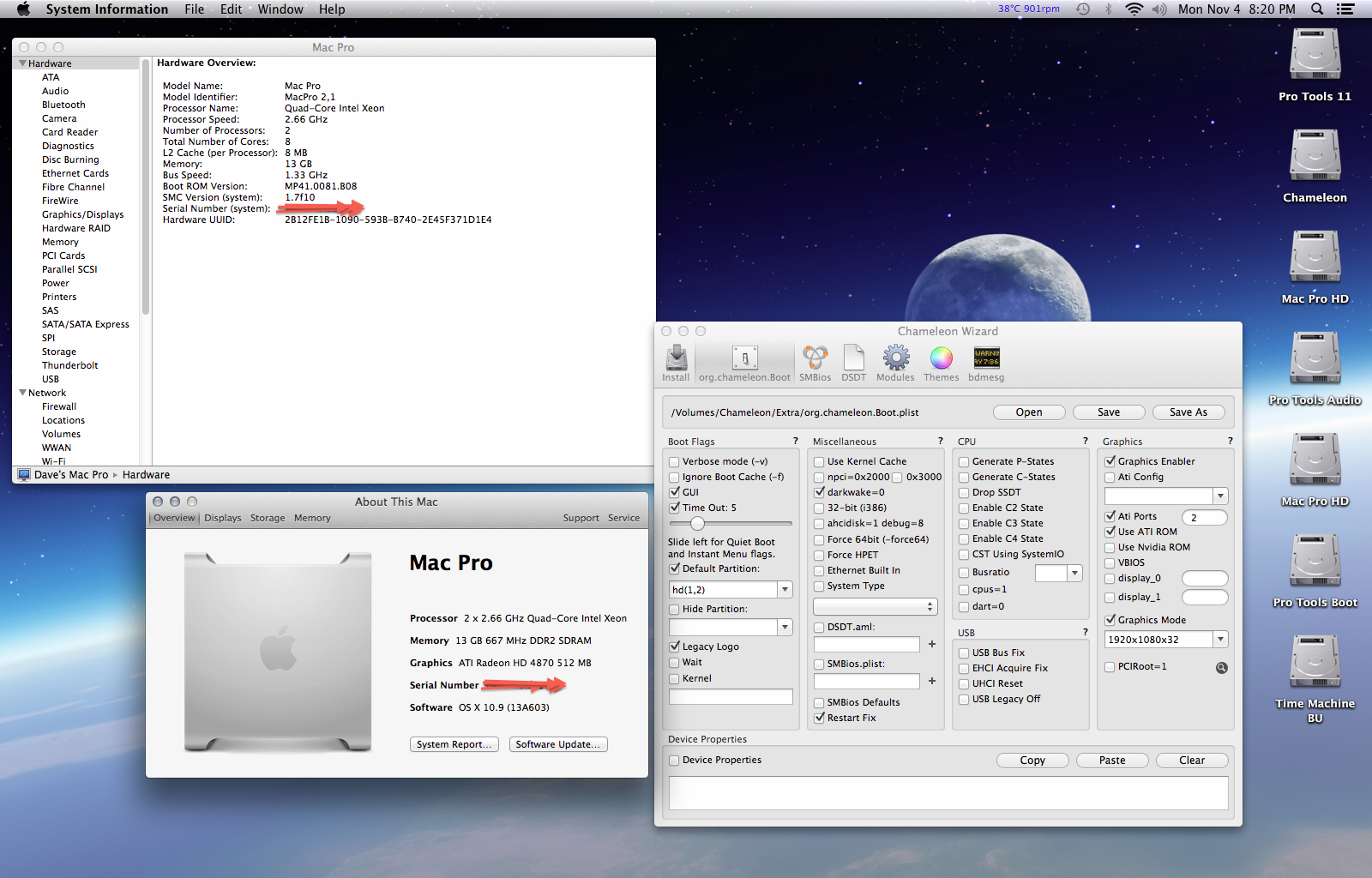Select the DSDT toolbar icon
This screenshot has width=1372, height=878.
(853, 358)
